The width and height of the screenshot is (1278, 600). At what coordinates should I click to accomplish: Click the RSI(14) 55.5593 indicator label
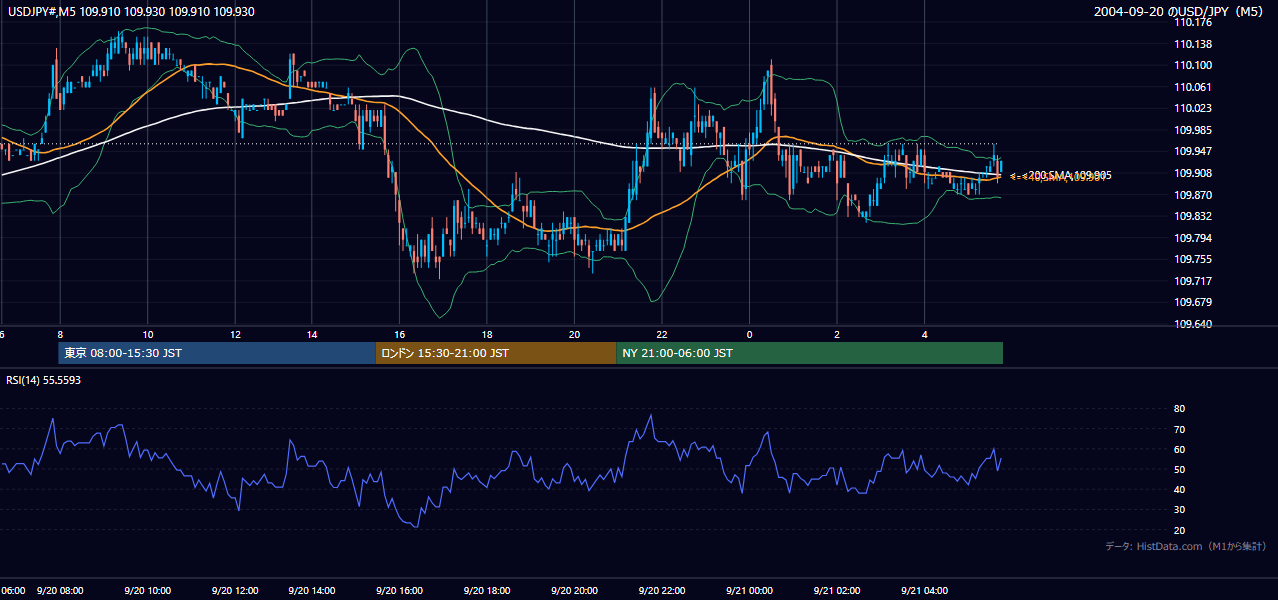[x=43, y=381]
